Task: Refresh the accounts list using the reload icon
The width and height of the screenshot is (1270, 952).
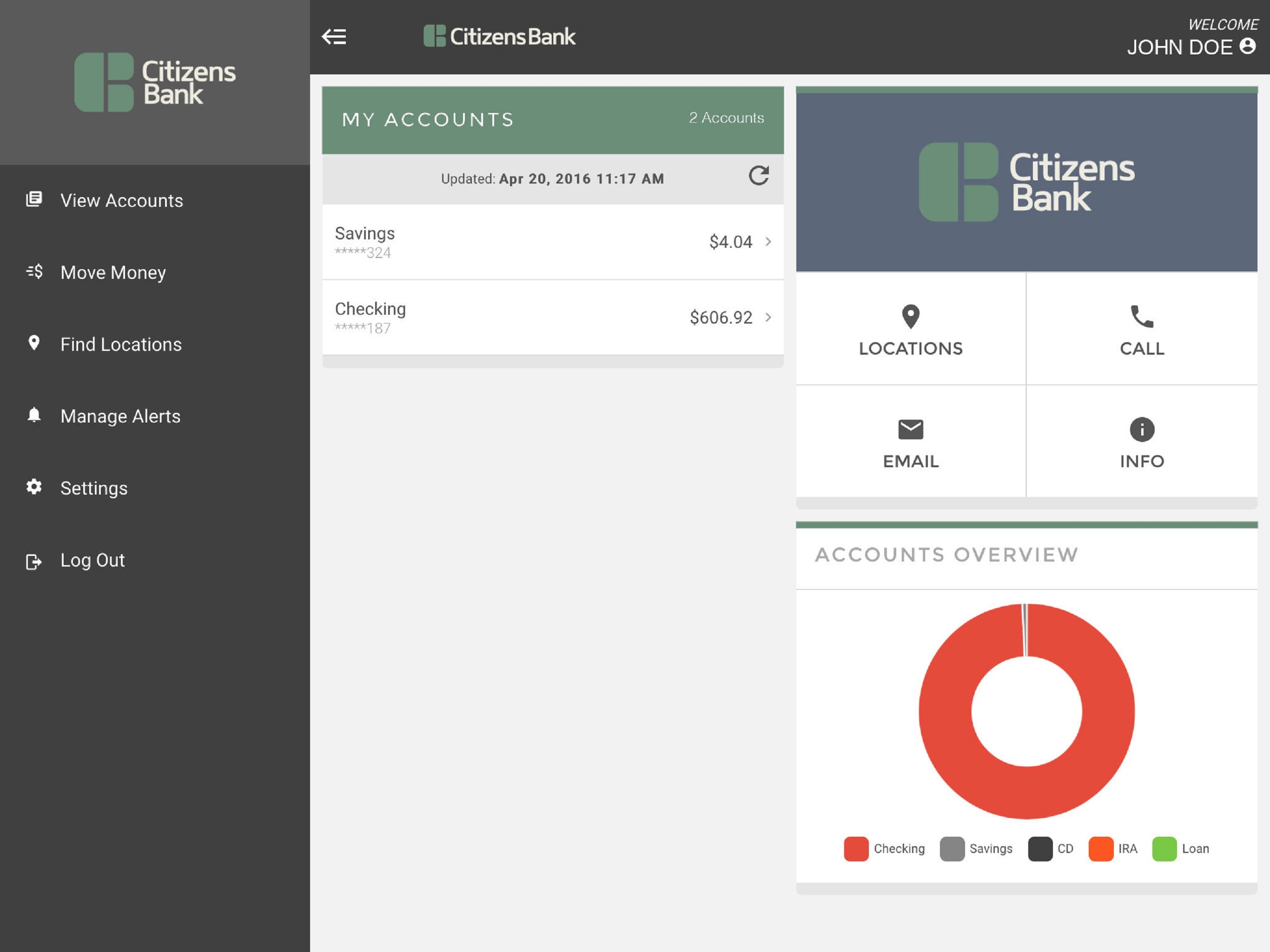Action: [x=759, y=176]
